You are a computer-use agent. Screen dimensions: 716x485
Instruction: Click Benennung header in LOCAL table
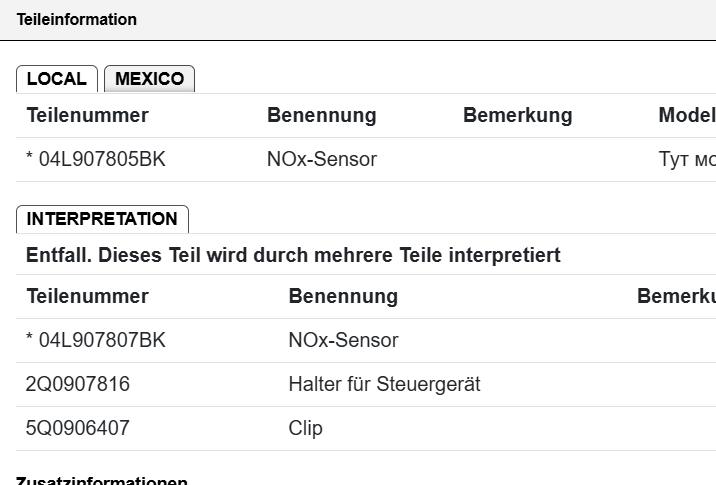[x=321, y=115]
